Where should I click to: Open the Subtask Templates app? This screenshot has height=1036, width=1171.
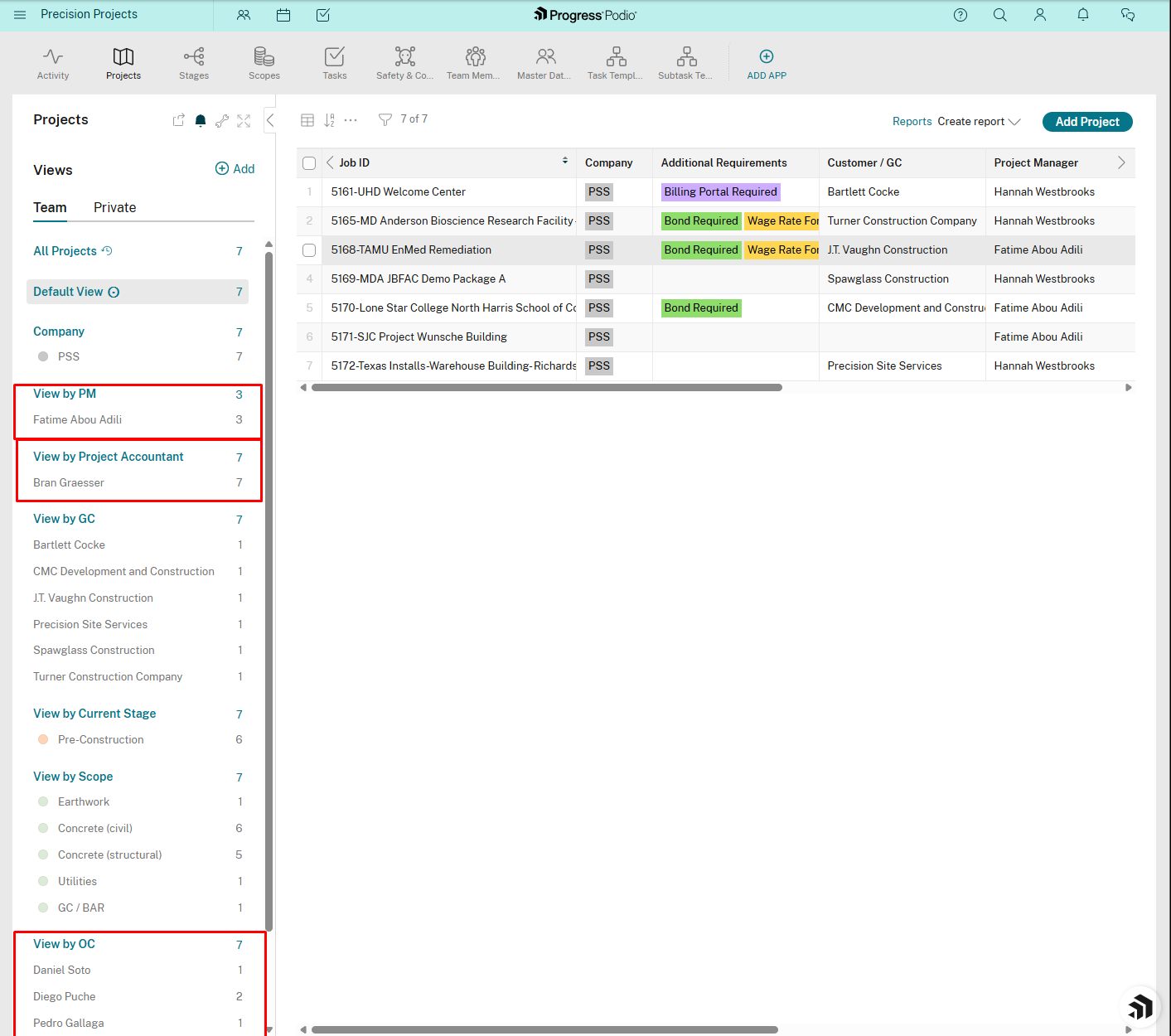685,56
